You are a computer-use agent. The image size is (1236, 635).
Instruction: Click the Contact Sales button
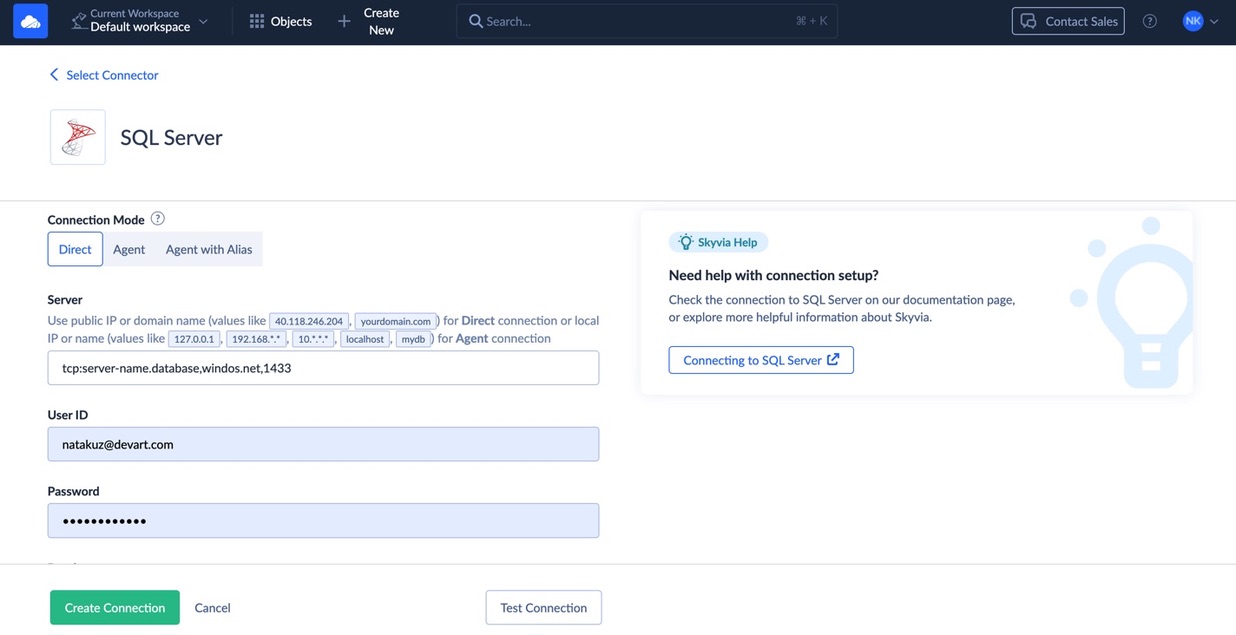(x=1067, y=21)
